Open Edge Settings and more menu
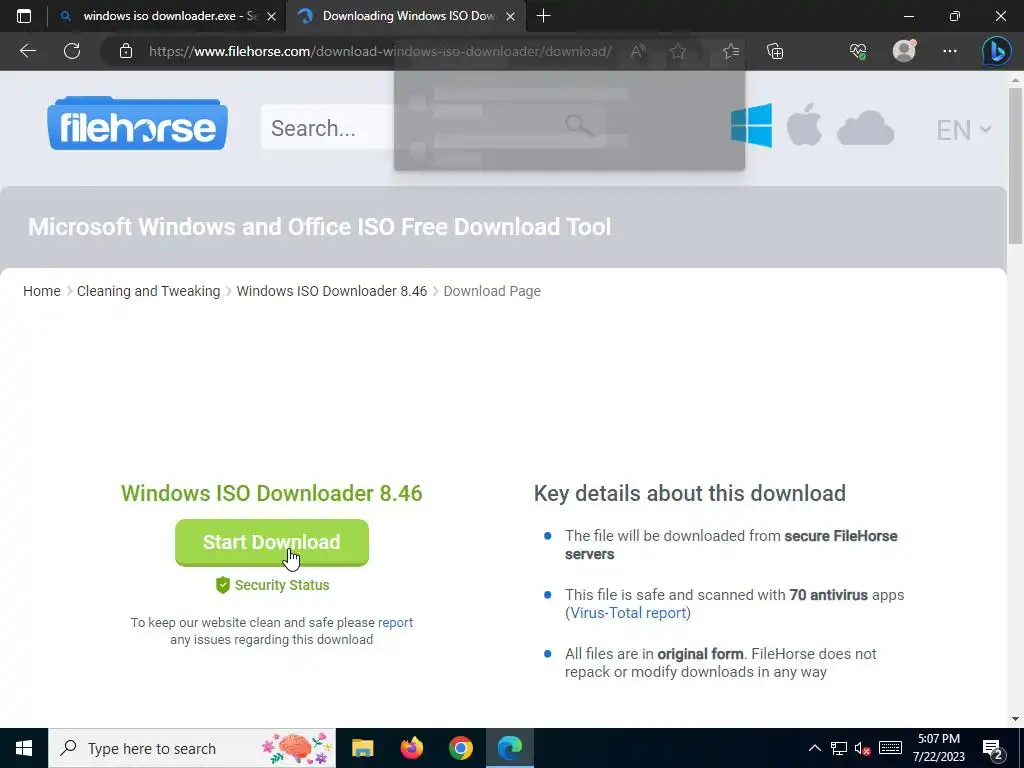Viewport: 1024px width, 768px height. [x=950, y=51]
